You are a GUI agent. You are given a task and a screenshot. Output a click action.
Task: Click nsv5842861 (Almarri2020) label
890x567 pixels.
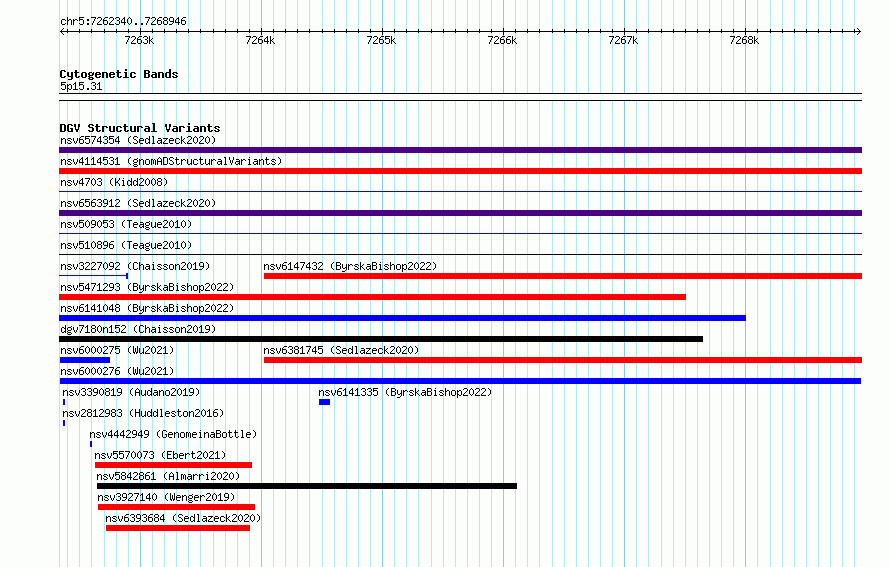point(168,476)
